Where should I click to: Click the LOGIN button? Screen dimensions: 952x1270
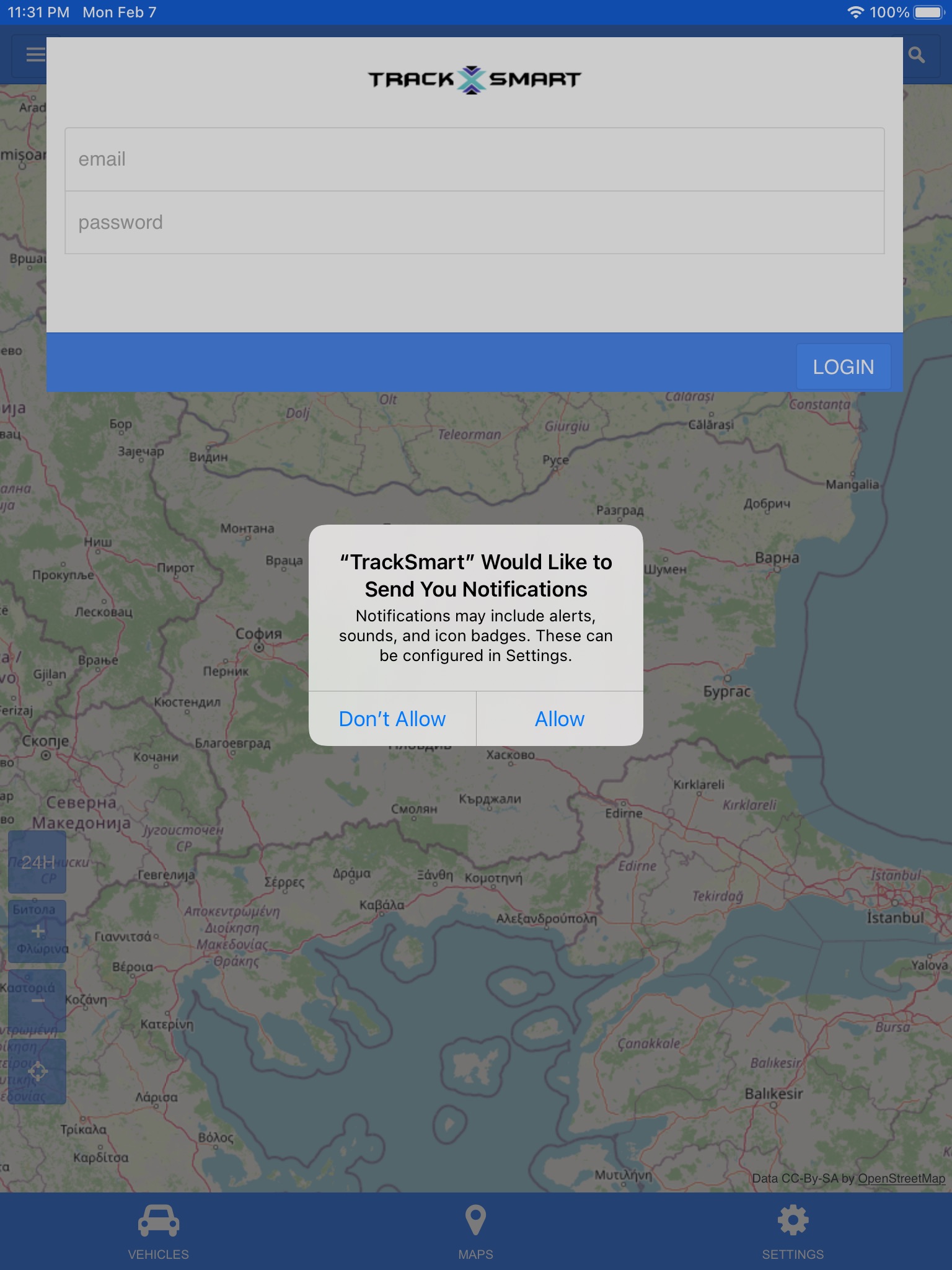(x=844, y=366)
